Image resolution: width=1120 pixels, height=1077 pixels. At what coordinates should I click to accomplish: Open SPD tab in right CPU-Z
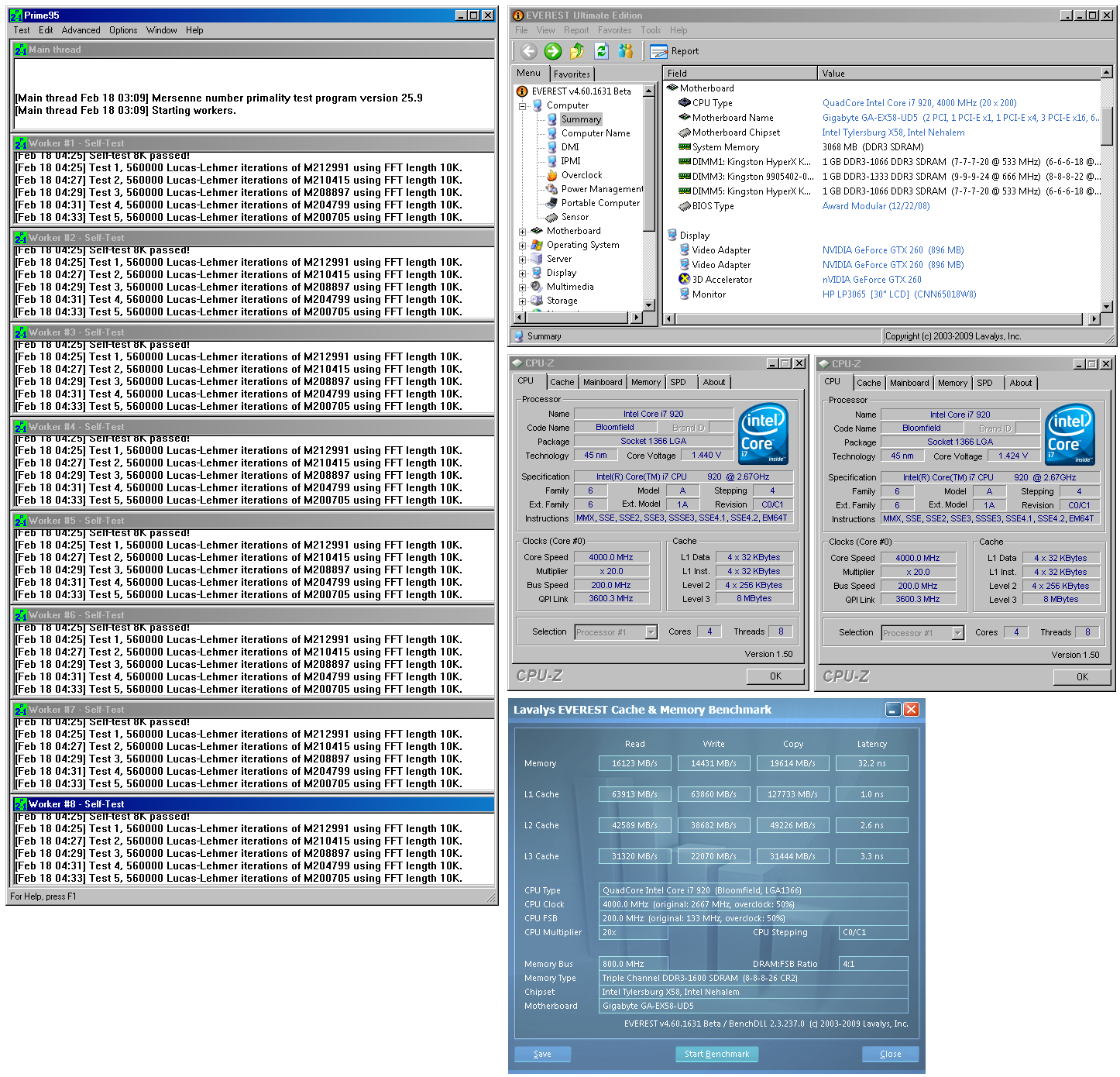coord(984,383)
